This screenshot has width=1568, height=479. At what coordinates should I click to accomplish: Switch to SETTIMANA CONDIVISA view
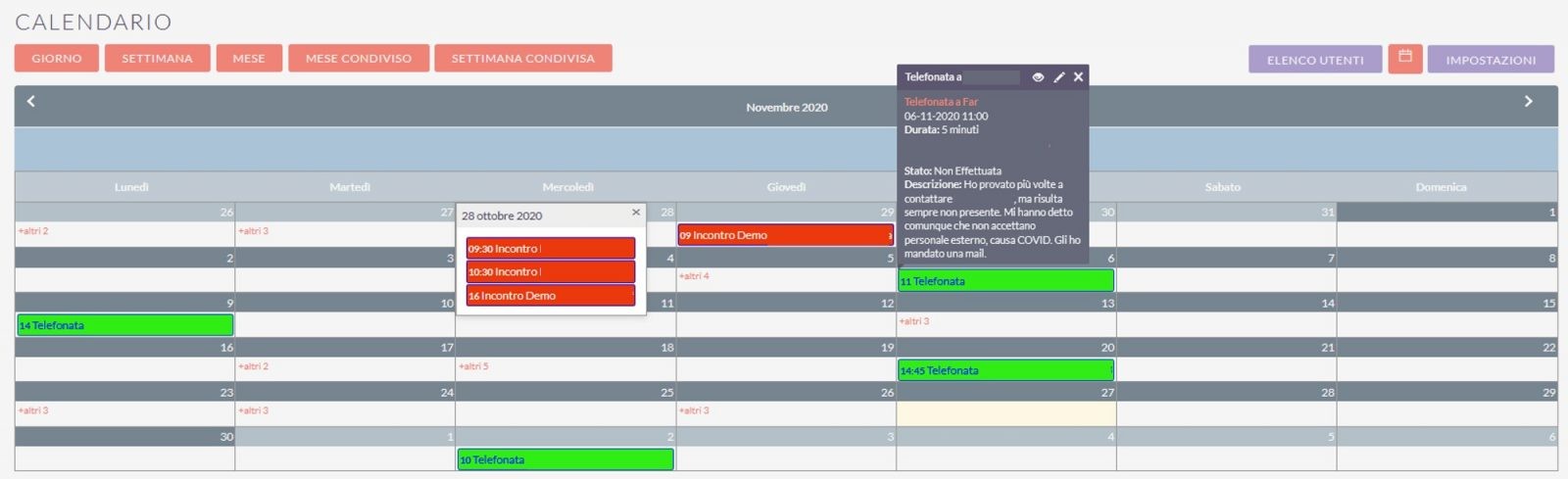tap(523, 58)
